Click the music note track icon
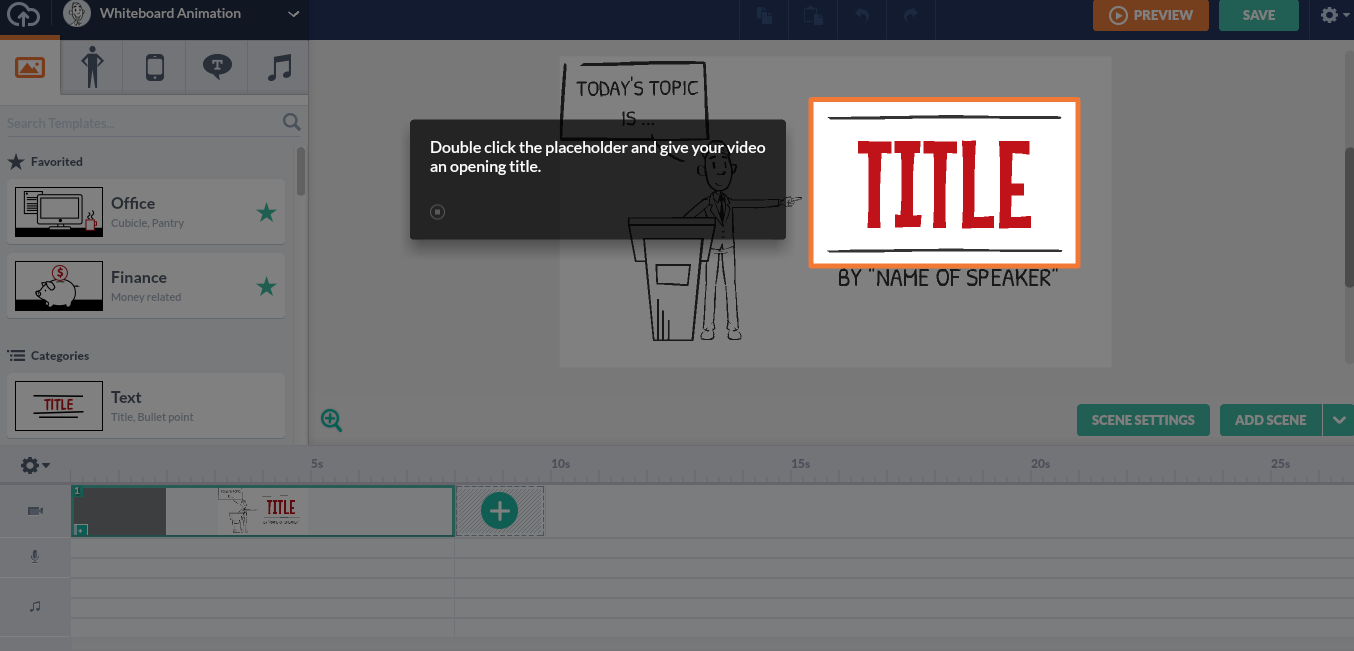This screenshot has height=651, width=1354. click(x=35, y=606)
